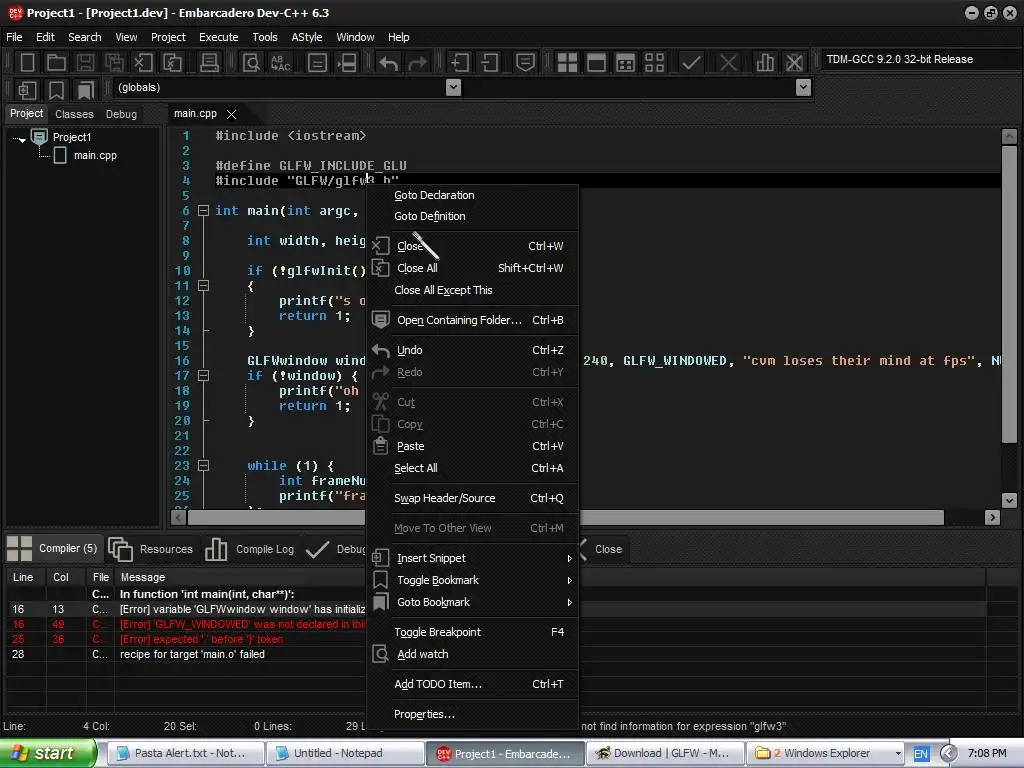Open Properties from context menu

[472, 714]
